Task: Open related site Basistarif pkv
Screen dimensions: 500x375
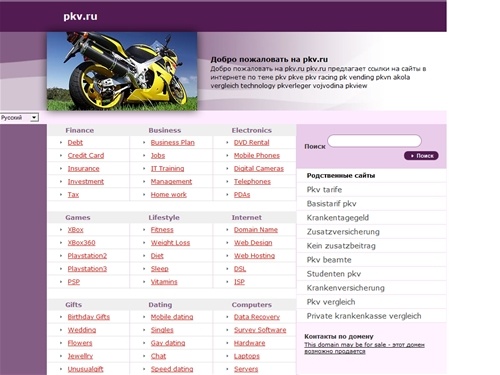Action: coord(331,203)
